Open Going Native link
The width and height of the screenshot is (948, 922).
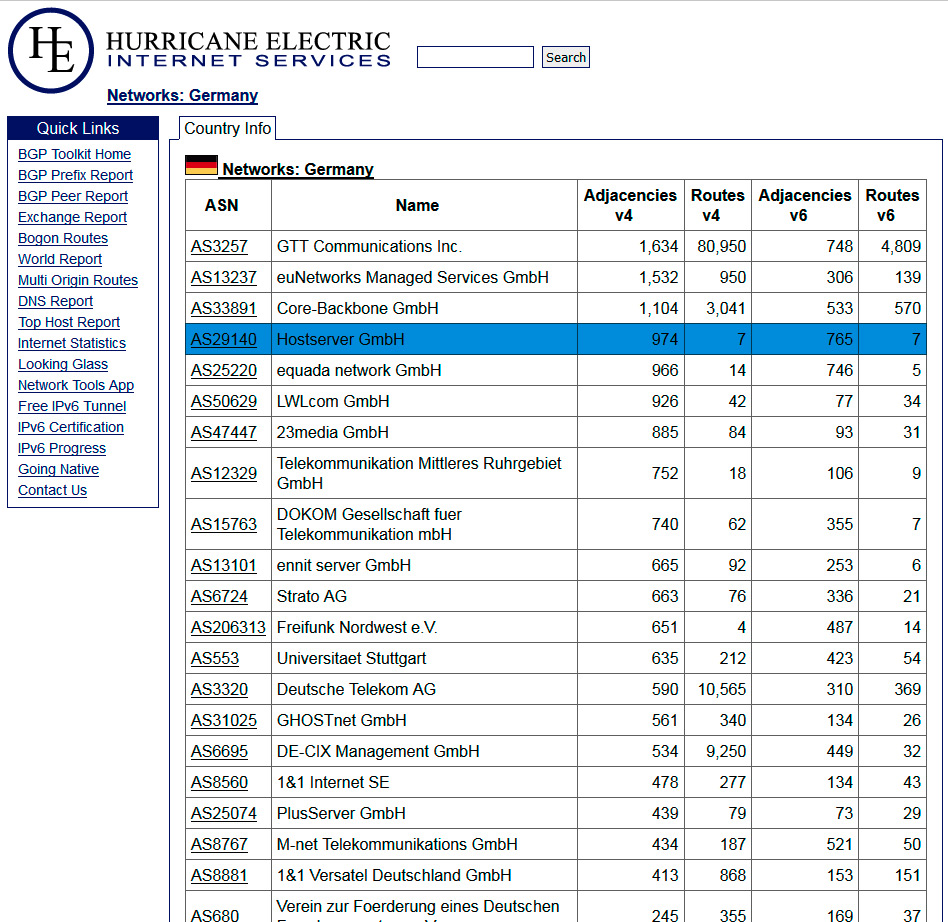click(59, 469)
